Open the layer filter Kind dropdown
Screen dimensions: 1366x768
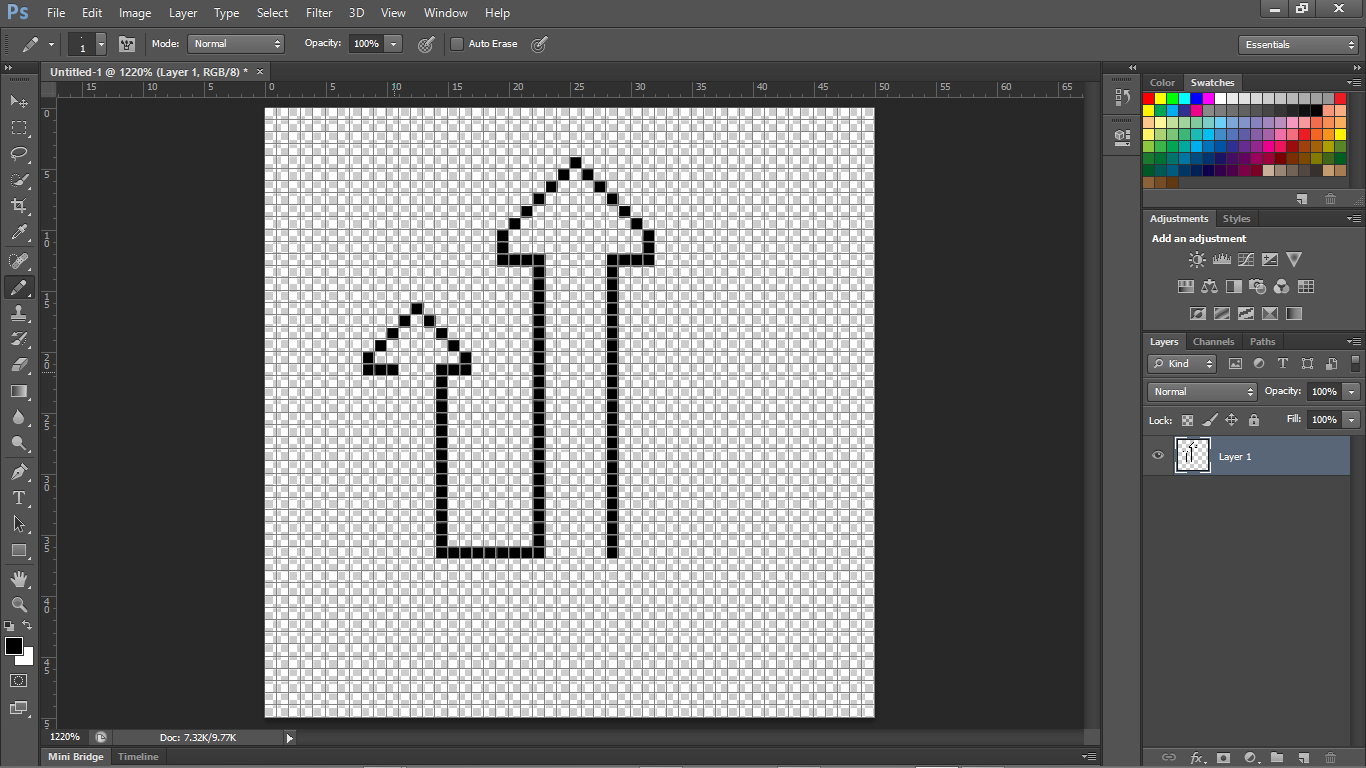(1182, 364)
